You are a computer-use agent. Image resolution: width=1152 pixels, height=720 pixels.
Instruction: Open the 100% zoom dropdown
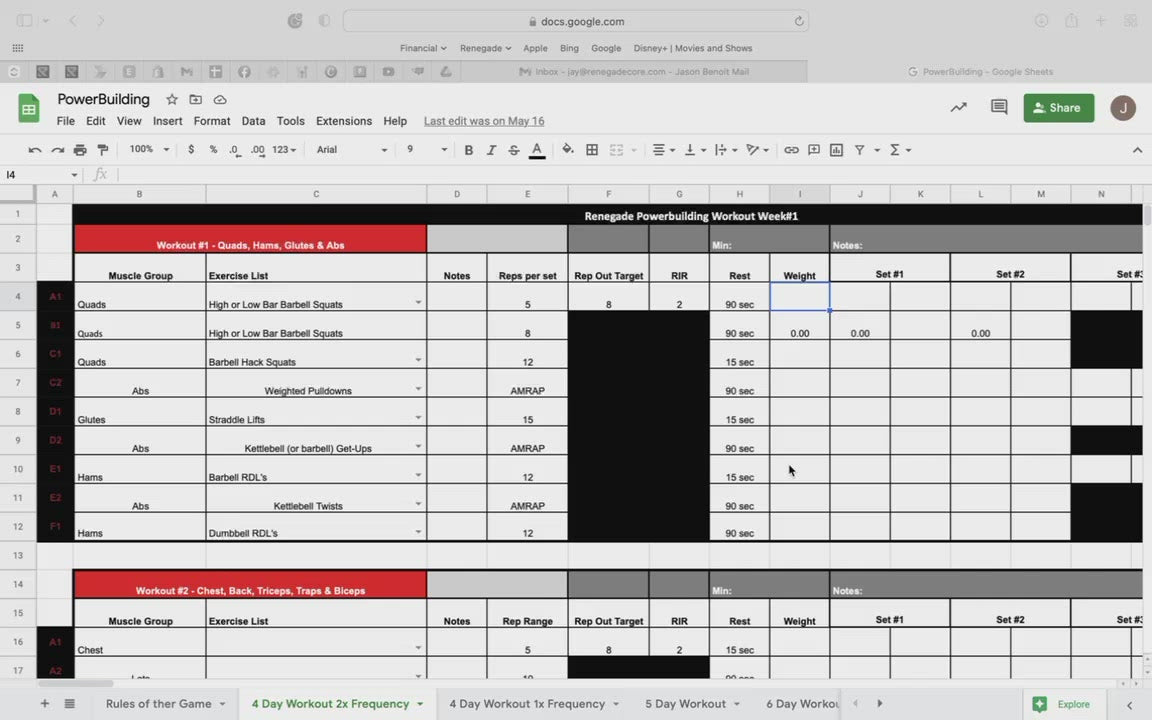point(149,150)
